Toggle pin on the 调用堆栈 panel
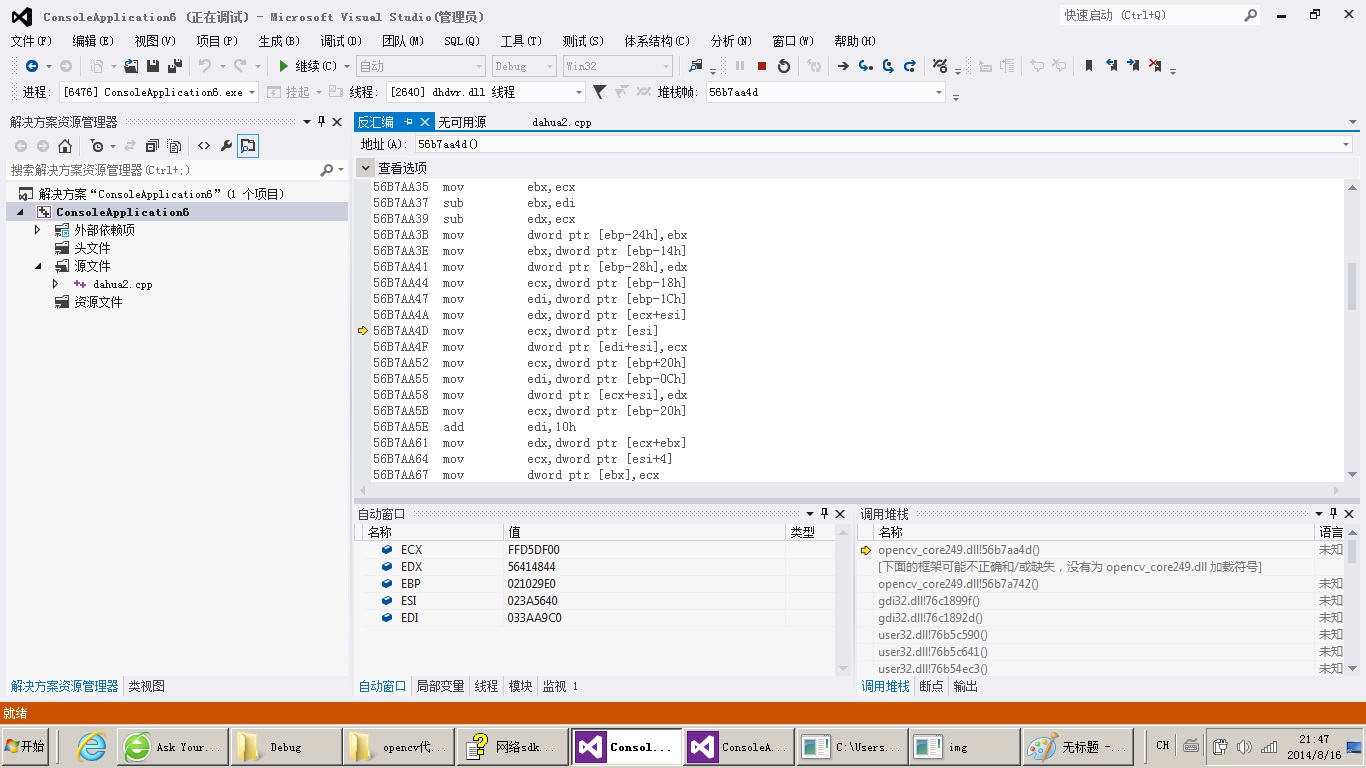1366x768 pixels. (1335, 514)
